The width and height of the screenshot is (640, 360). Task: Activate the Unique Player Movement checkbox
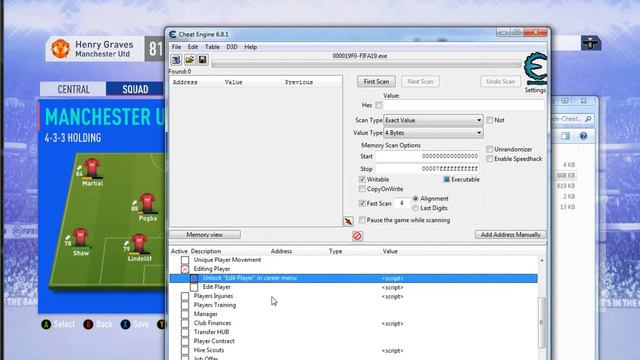click(x=185, y=260)
